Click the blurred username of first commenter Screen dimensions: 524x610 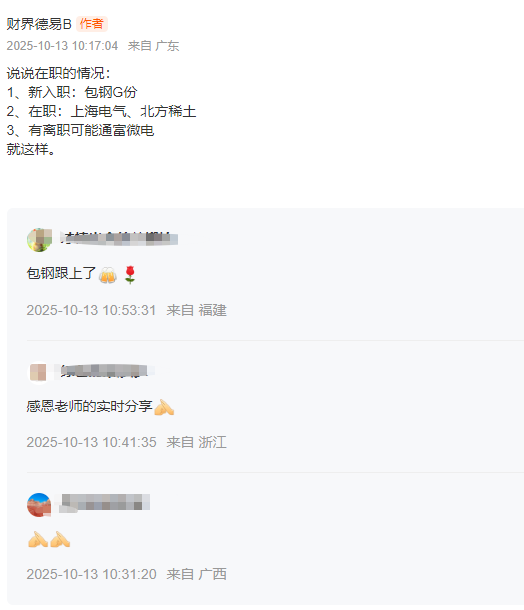(119, 238)
